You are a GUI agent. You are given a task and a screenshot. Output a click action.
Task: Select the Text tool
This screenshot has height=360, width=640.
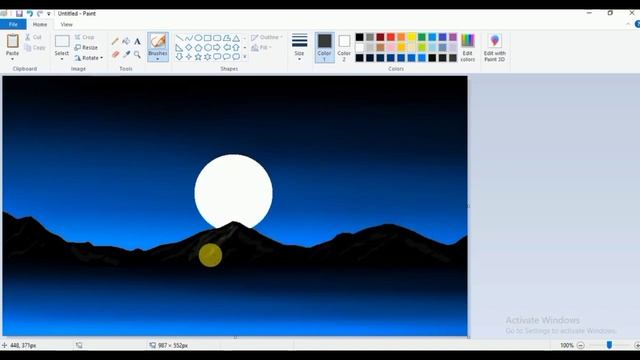pos(137,41)
